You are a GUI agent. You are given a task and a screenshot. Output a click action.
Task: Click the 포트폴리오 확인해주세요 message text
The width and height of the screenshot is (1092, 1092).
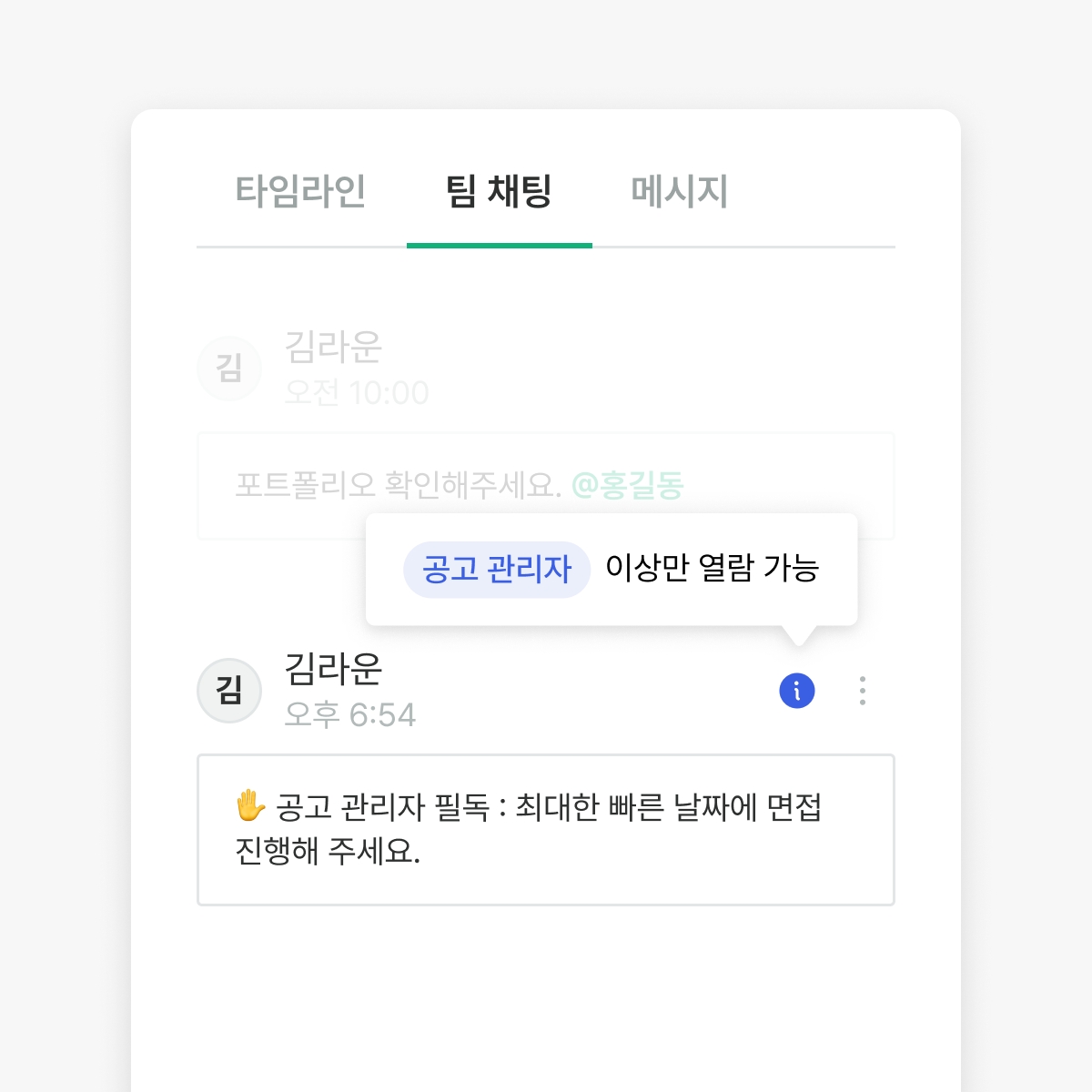398,485
